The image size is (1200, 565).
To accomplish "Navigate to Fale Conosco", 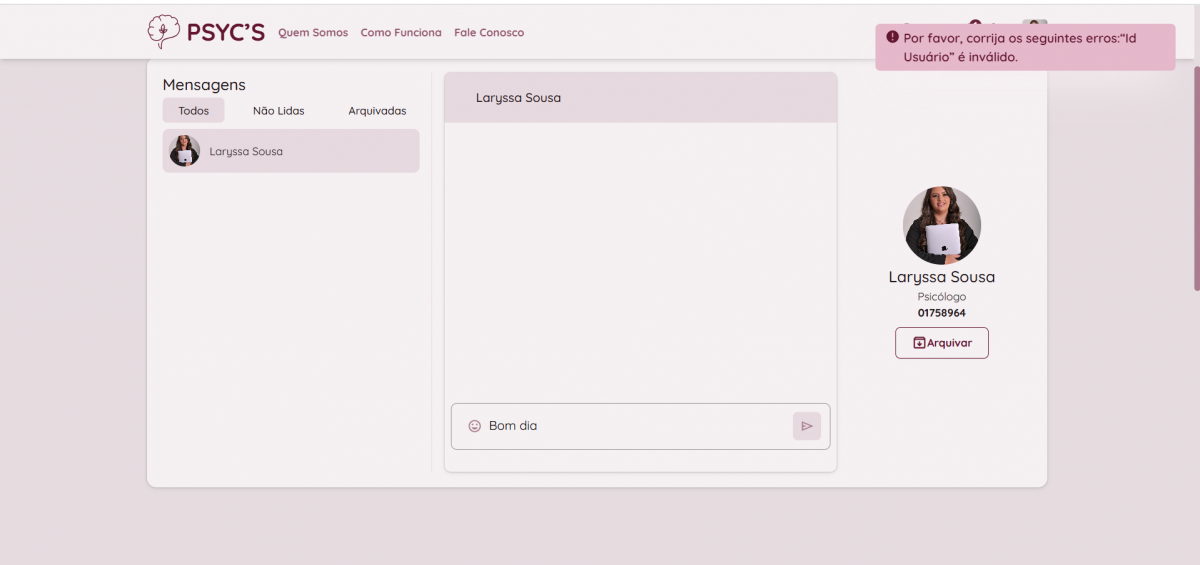I will tap(489, 33).
